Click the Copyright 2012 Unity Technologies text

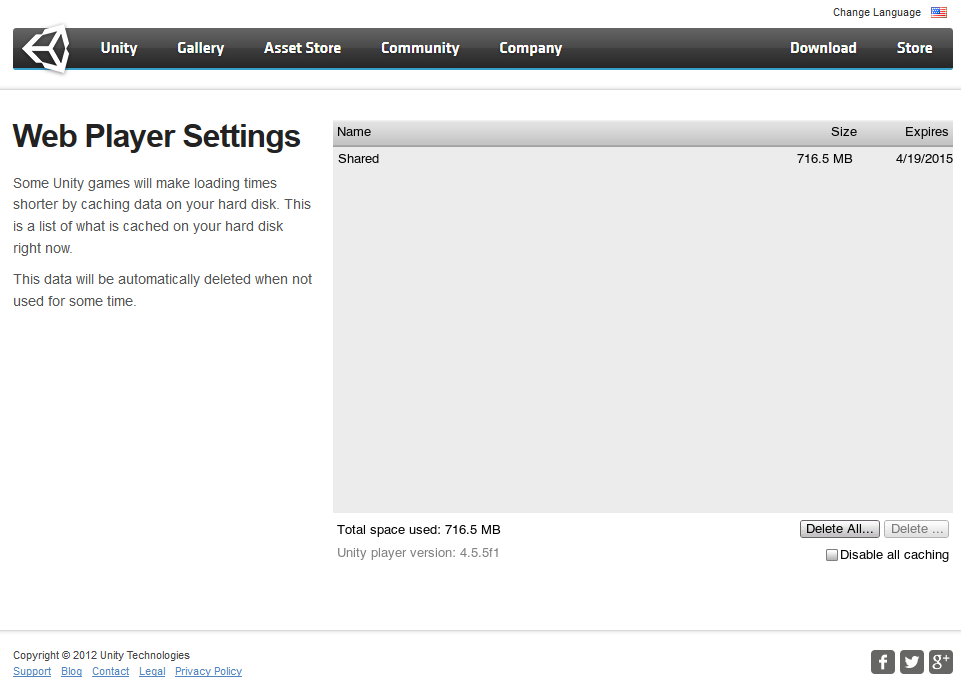(x=101, y=655)
